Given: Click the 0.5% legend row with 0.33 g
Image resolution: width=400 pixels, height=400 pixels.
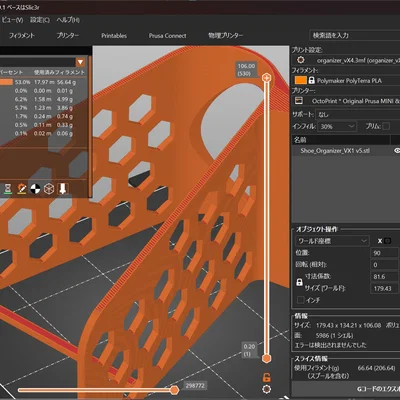Looking at the screenshot, I should [43, 125].
